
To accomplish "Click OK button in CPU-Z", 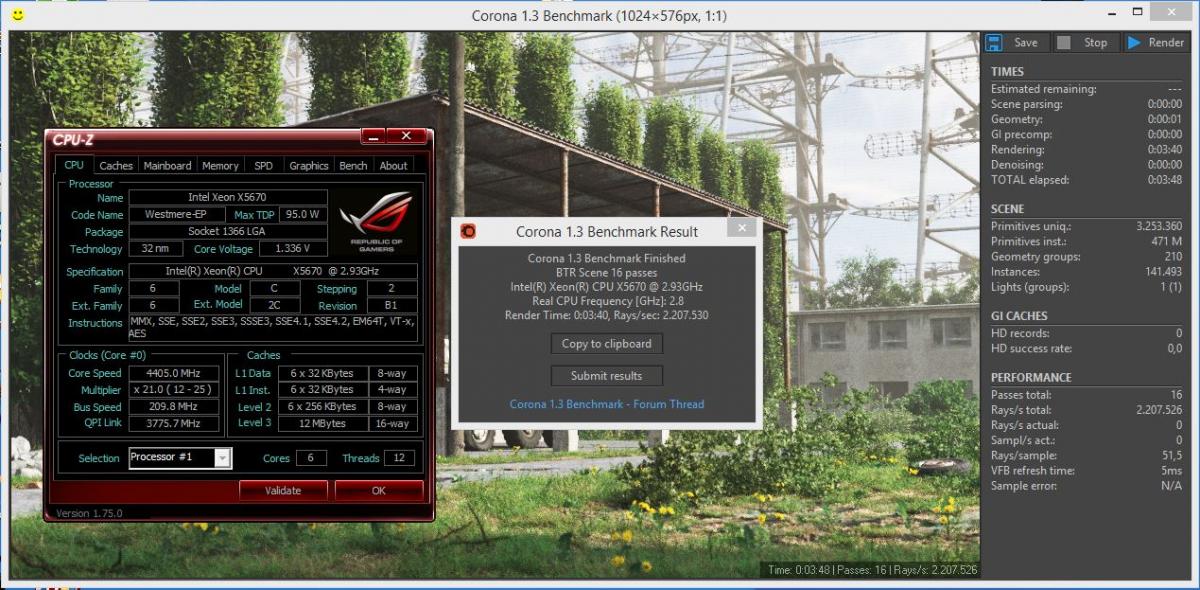I will [x=378, y=490].
